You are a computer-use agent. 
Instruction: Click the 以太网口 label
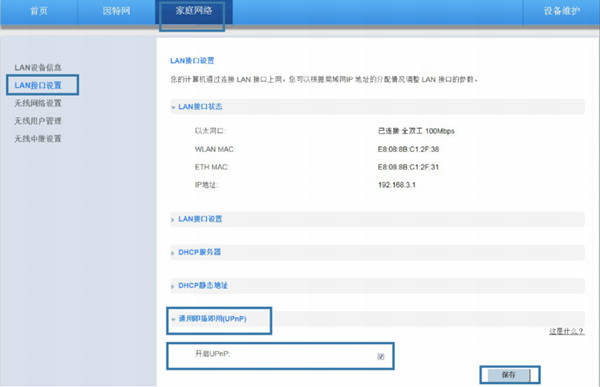(210, 131)
